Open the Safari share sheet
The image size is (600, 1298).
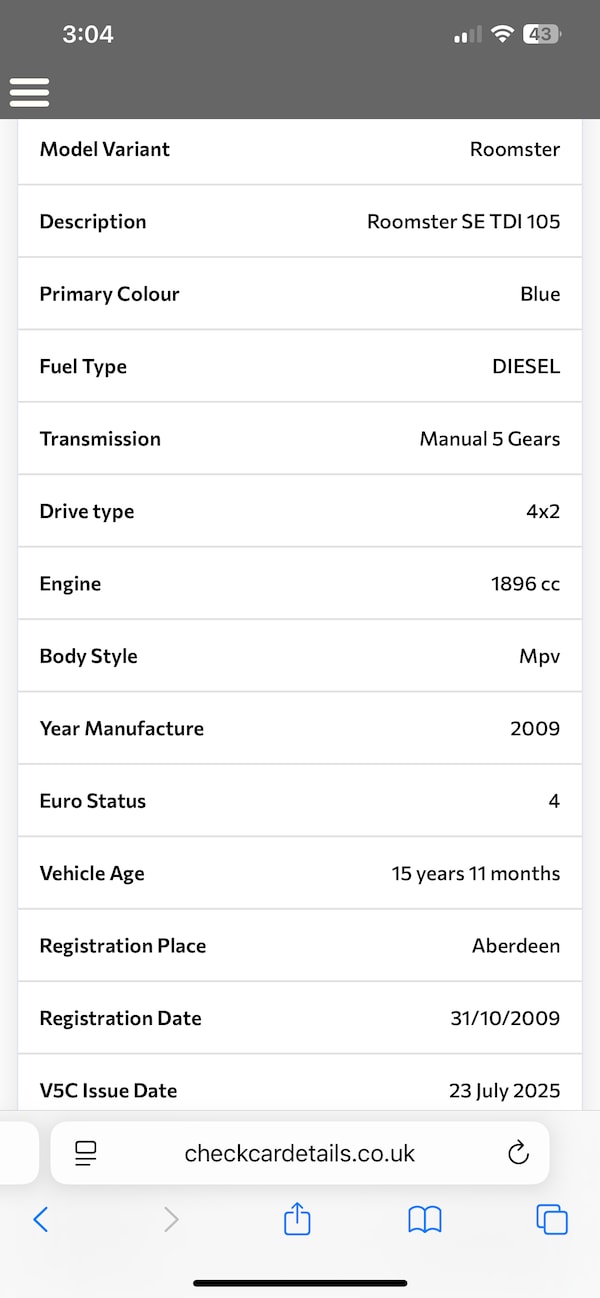pyautogui.click(x=298, y=1219)
